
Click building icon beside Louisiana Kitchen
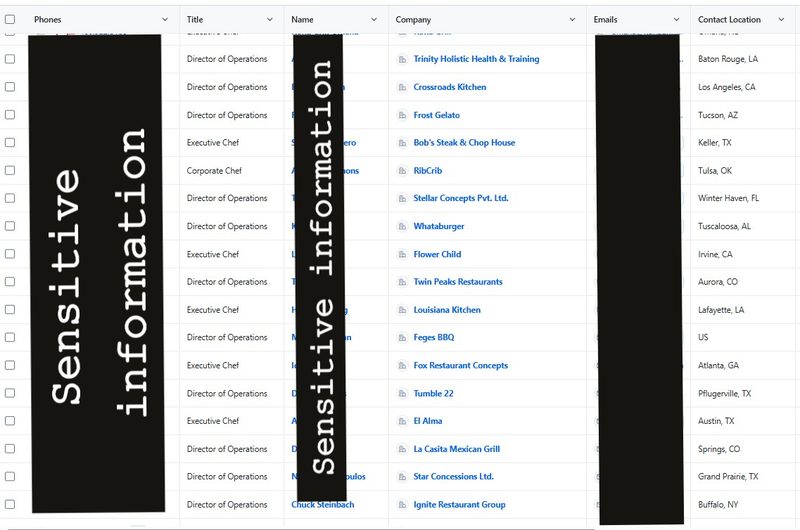tap(403, 310)
